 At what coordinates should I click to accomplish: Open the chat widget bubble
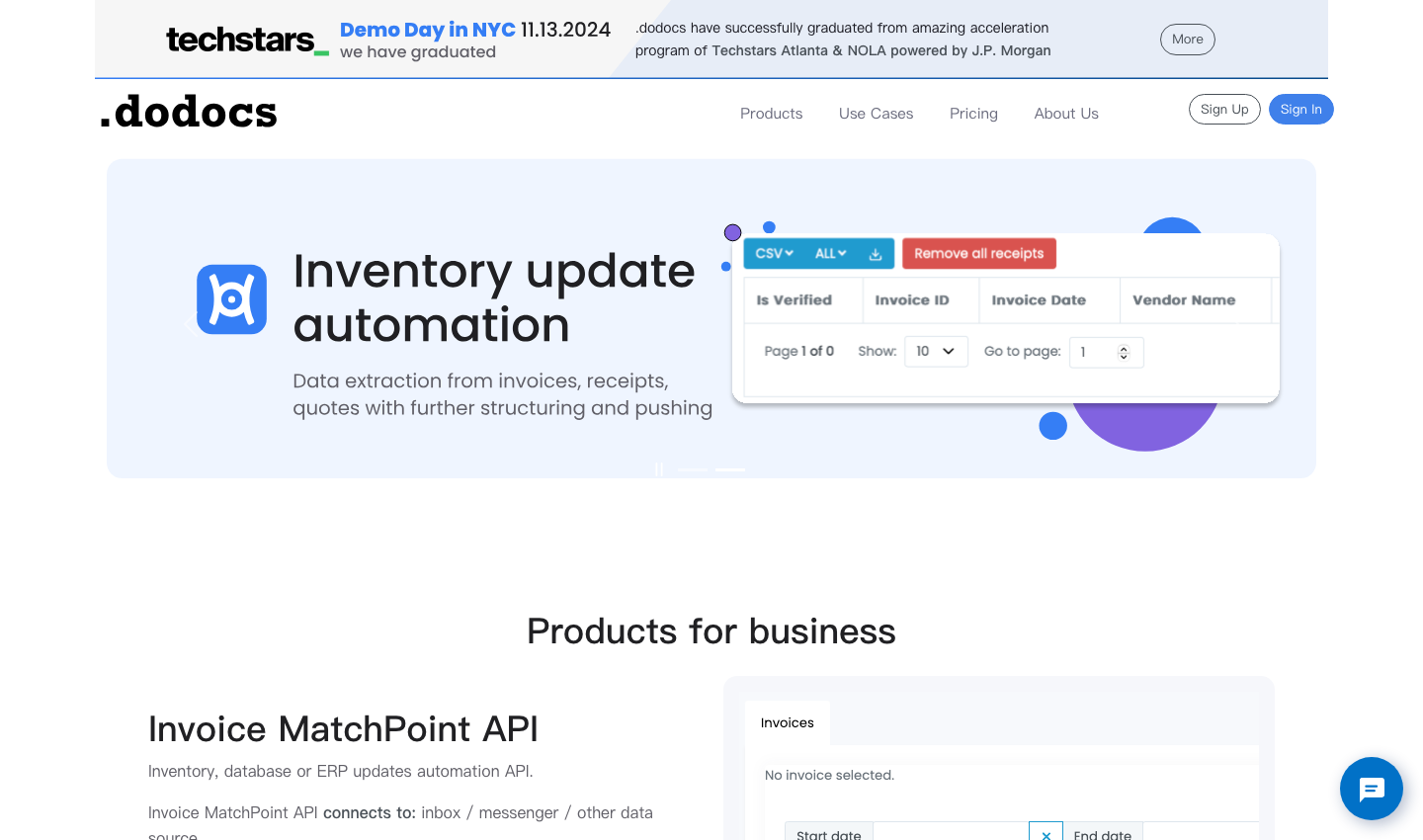[x=1372, y=789]
